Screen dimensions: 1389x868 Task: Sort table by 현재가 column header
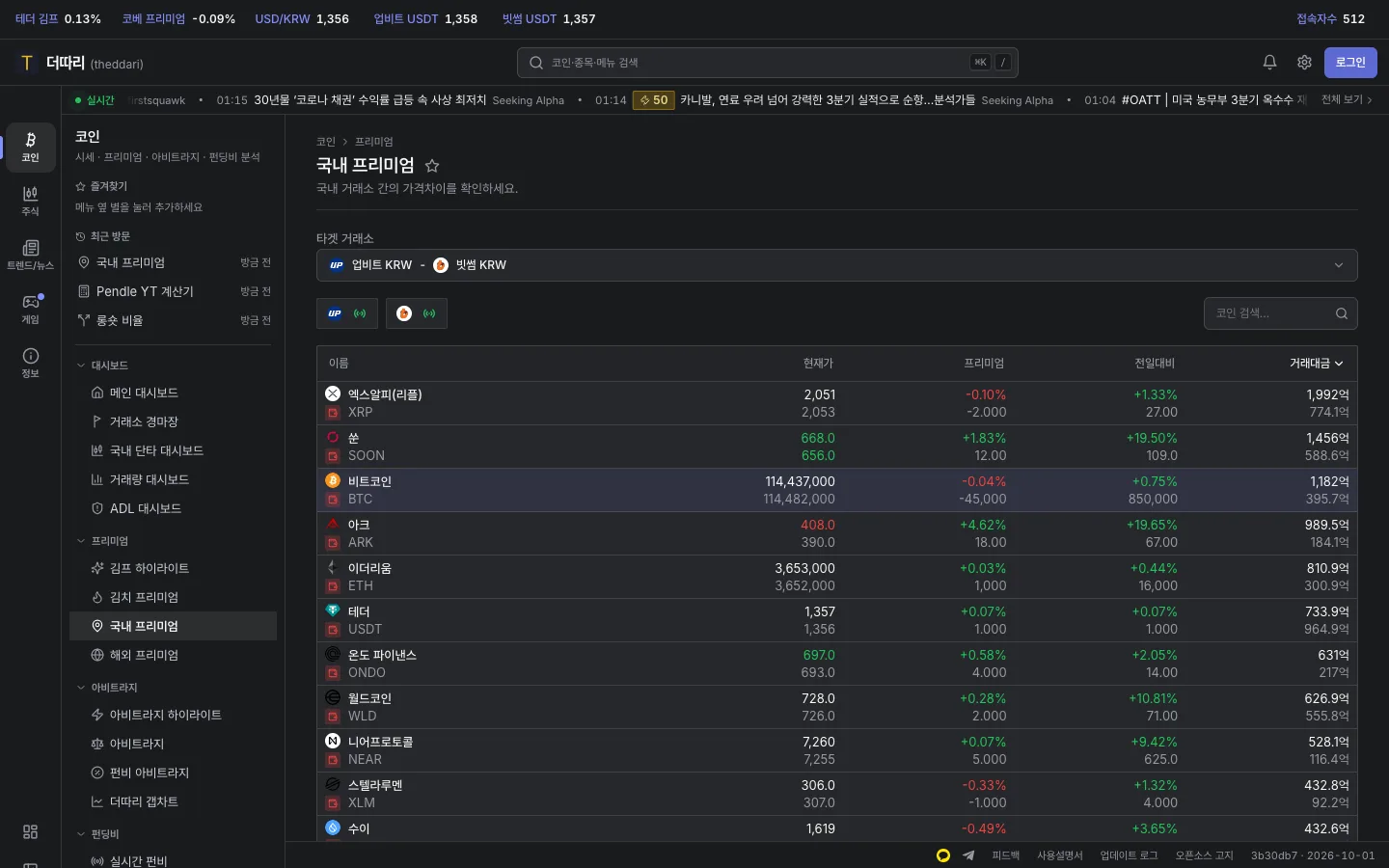818,364
